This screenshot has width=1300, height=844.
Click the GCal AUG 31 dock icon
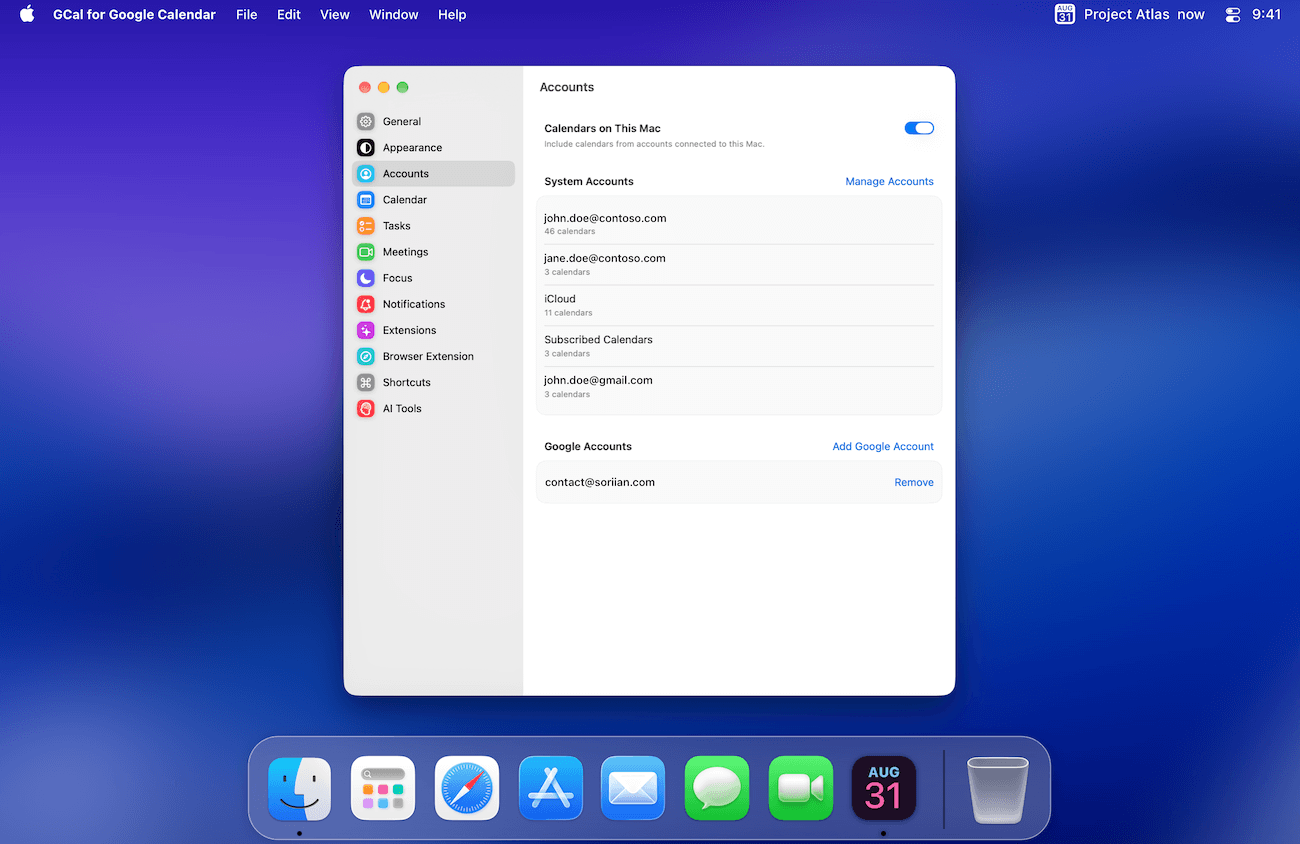(x=884, y=788)
